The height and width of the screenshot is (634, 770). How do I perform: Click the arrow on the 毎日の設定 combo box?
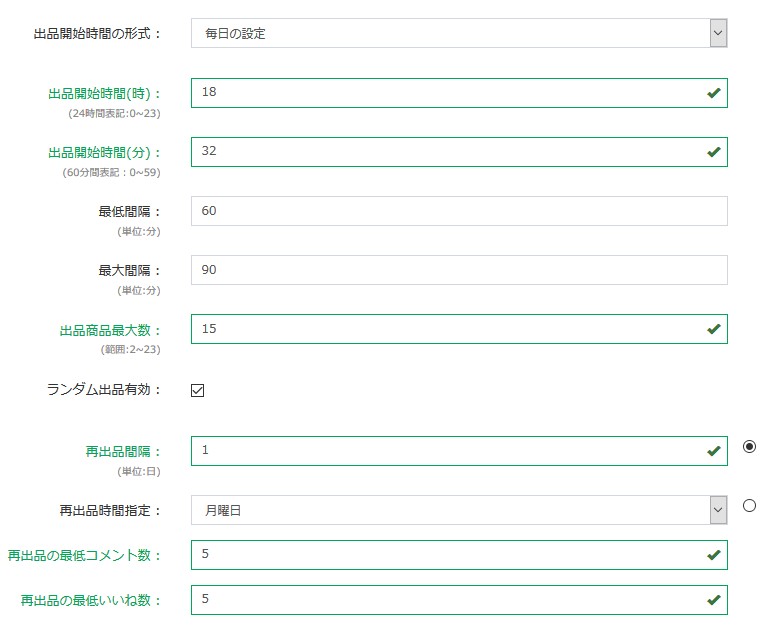[x=717, y=33]
